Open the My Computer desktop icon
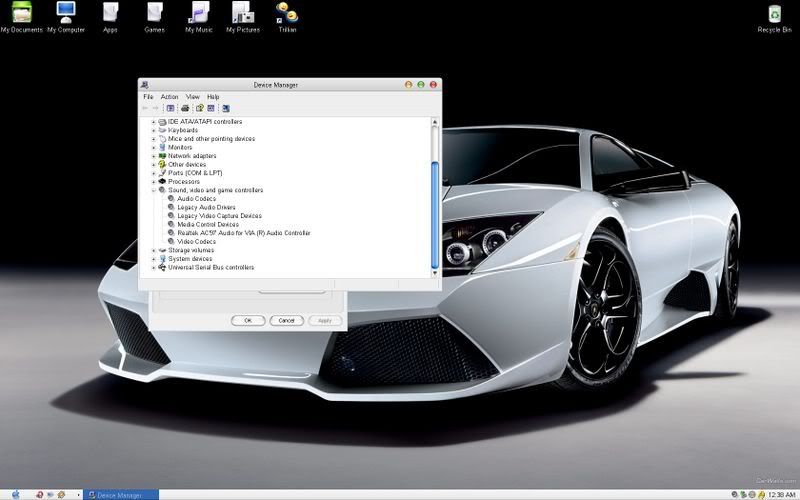800x500 pixels. pos(65,14)
